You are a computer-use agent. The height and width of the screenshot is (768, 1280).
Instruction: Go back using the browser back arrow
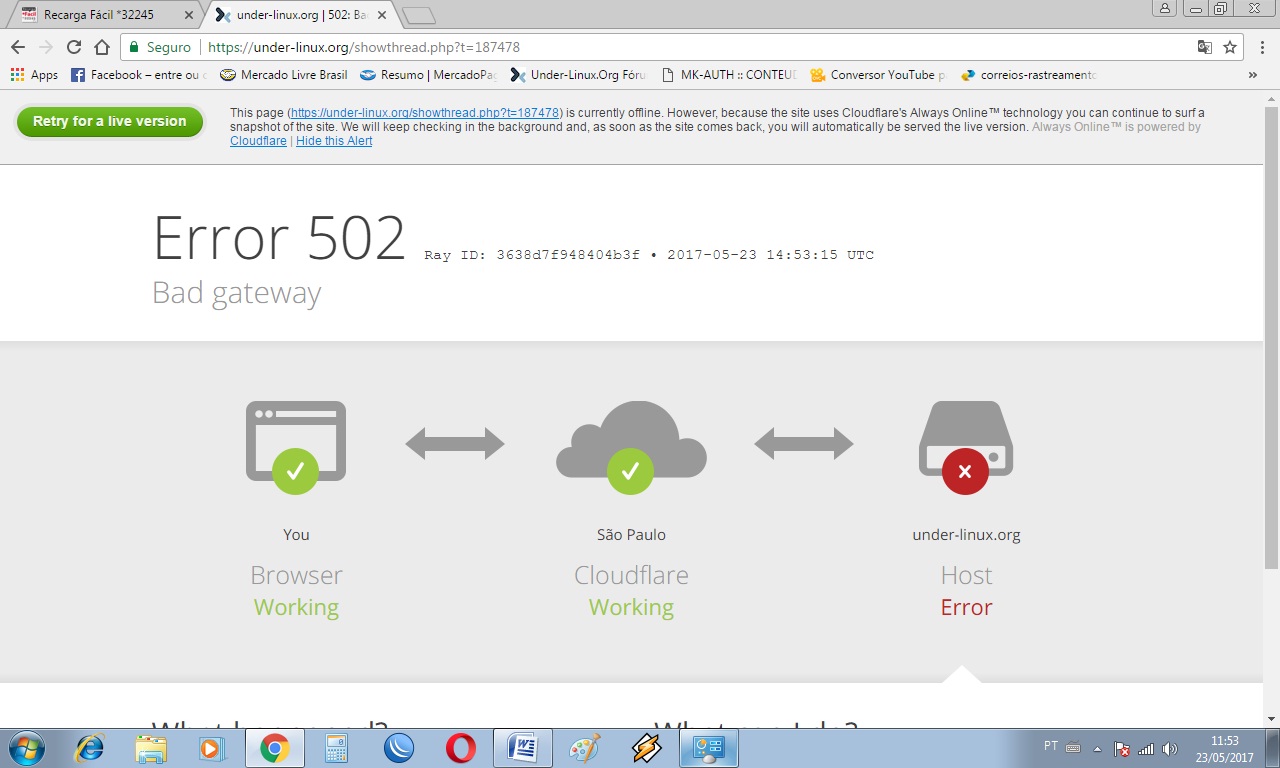18,47
